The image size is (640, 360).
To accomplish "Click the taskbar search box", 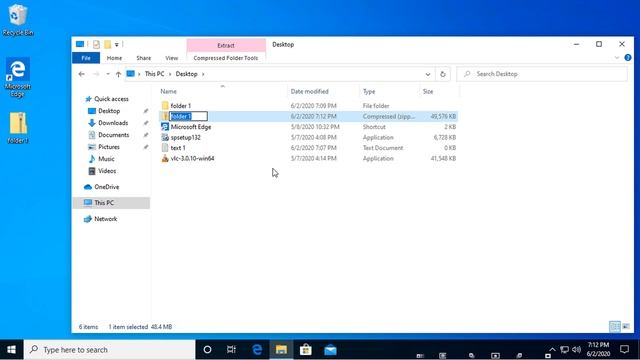I will [x=109, y=350].
